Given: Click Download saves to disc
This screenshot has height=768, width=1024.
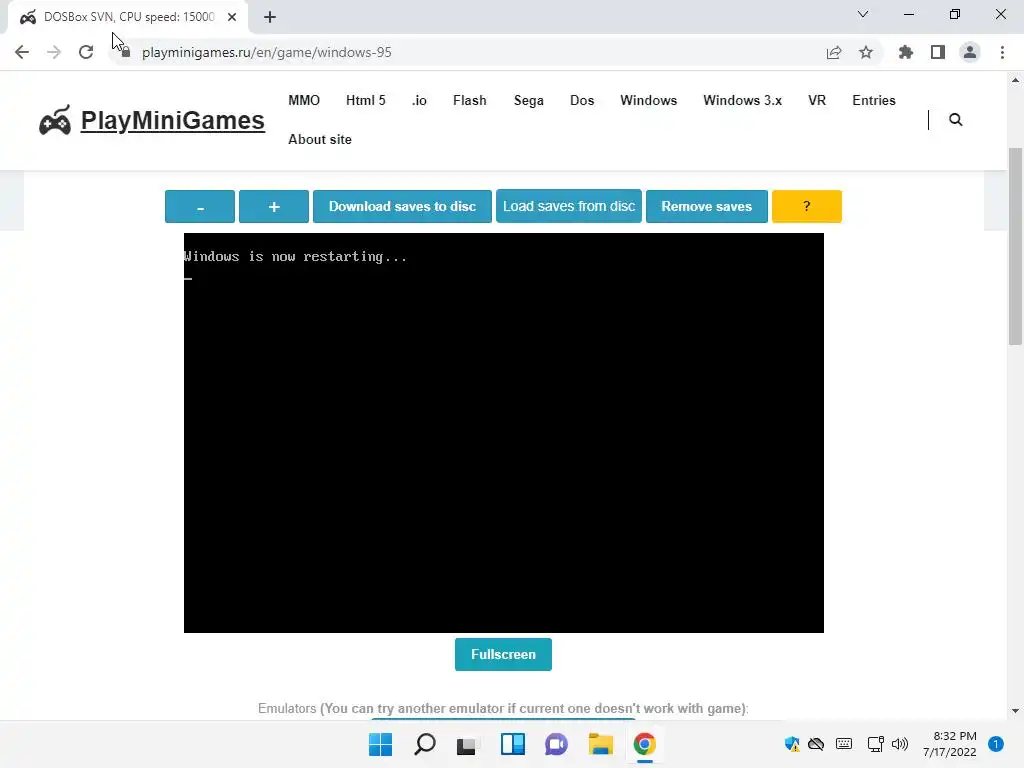Looking at the screenshot, I should tap(402, 206).
